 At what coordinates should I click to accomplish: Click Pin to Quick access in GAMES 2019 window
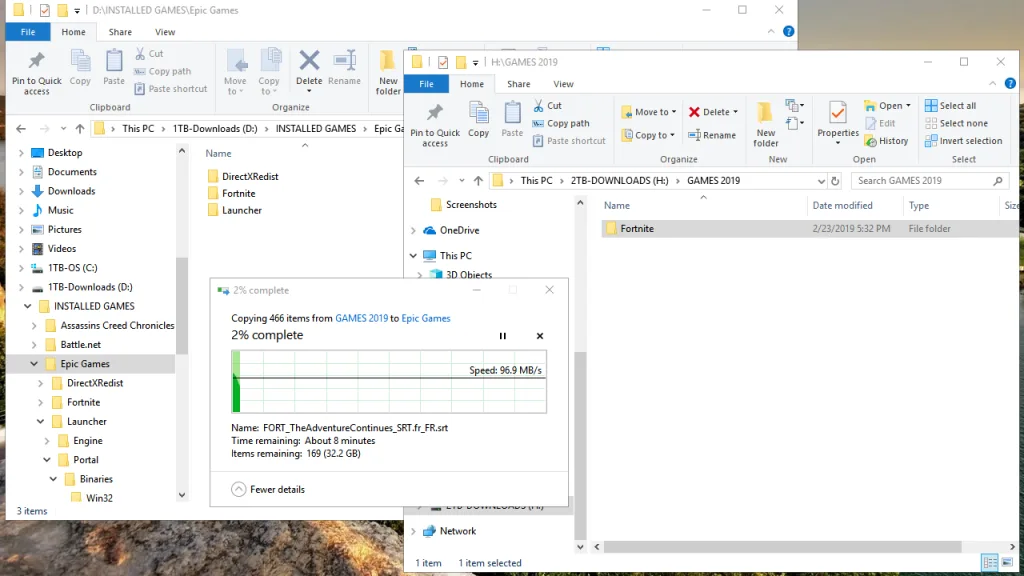434,125
